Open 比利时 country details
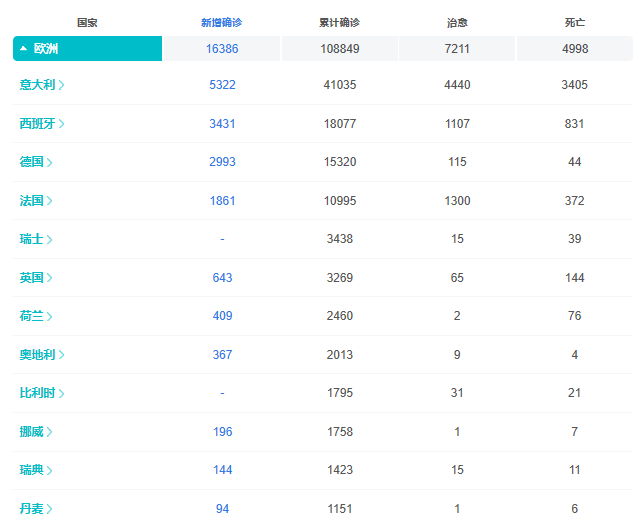This screenshot has width=643, height=516. coord(42,393)
